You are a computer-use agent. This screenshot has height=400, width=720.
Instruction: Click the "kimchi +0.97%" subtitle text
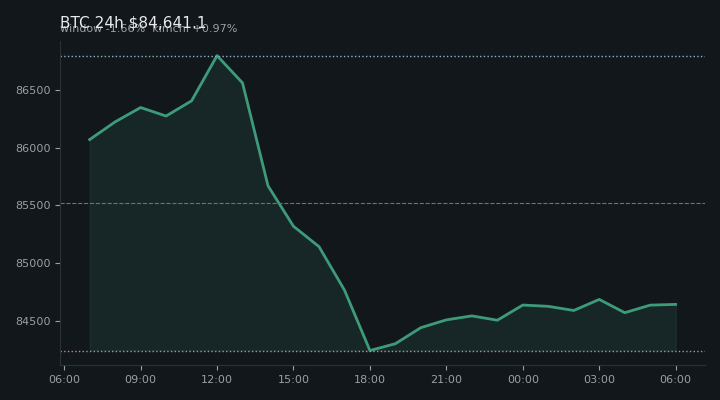195,28
